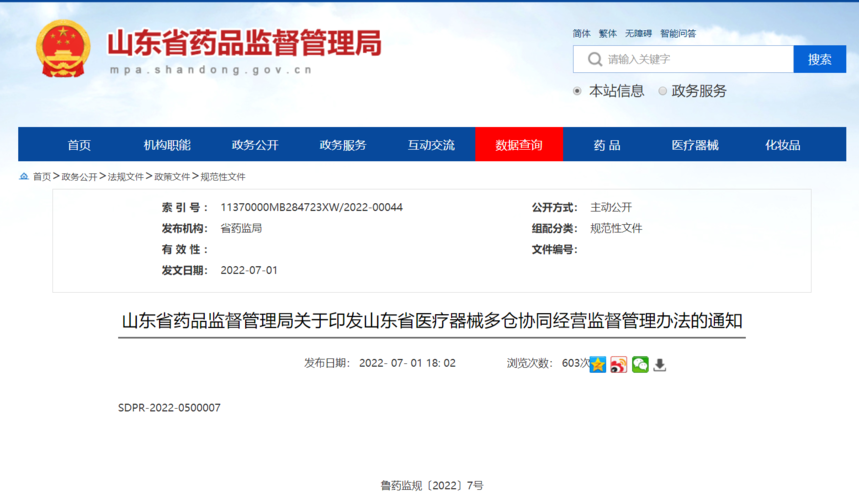Go to 政务公开 in breadcrumb
The height and width of the screenshot is (502, 859).
pos(79,176)
